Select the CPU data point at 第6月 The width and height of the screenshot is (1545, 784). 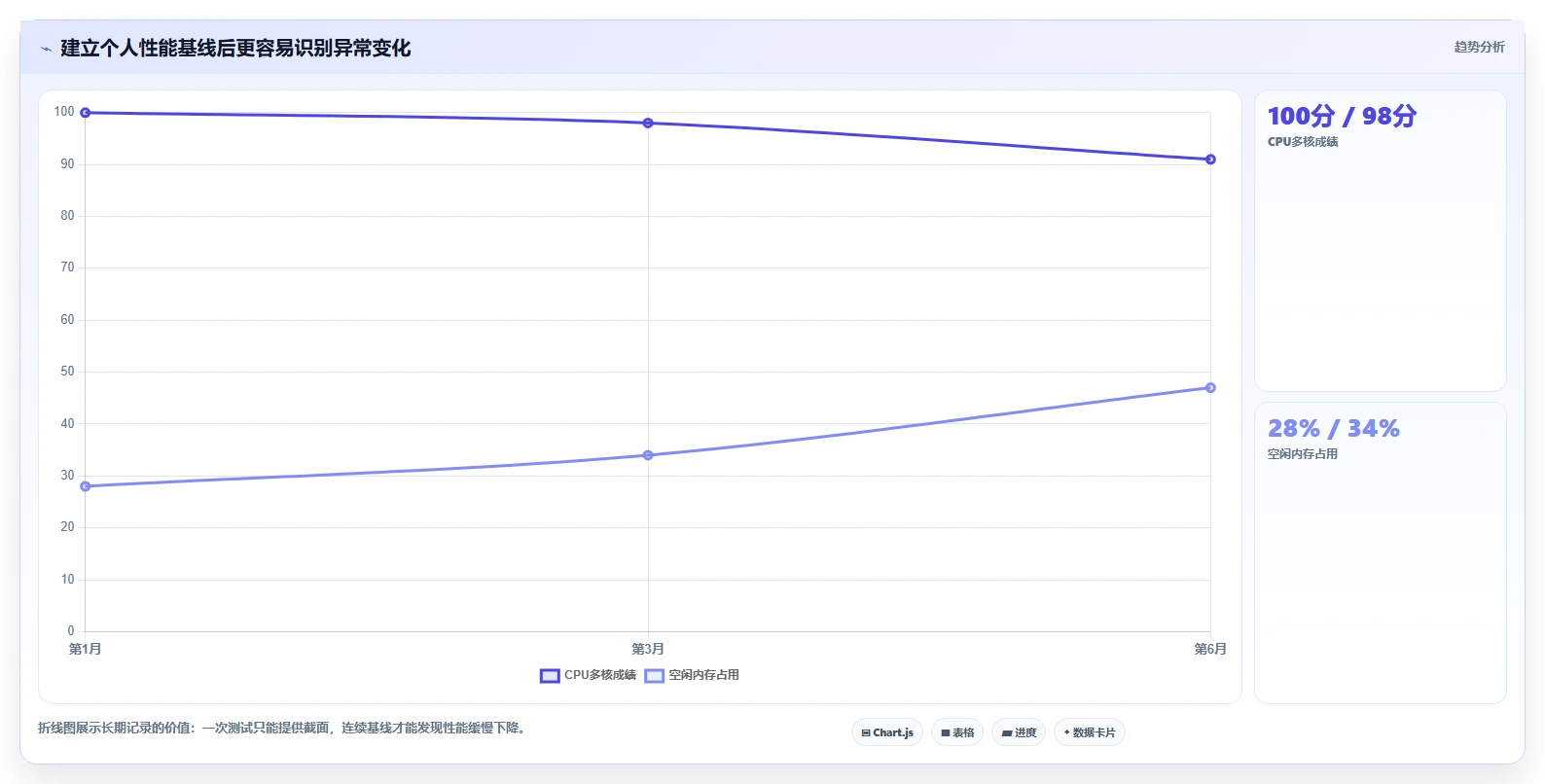click(1210, 160)
